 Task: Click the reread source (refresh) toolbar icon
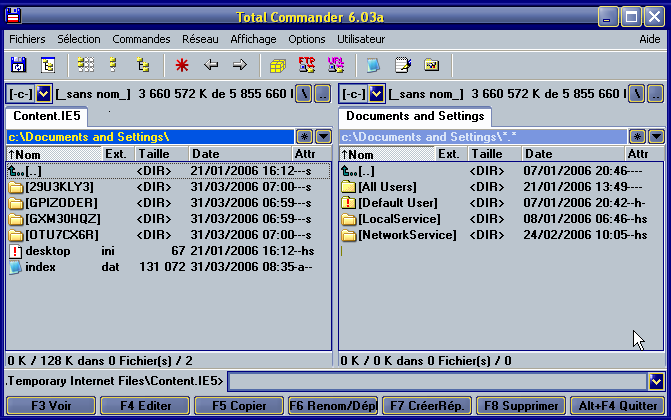coord(18,65)
